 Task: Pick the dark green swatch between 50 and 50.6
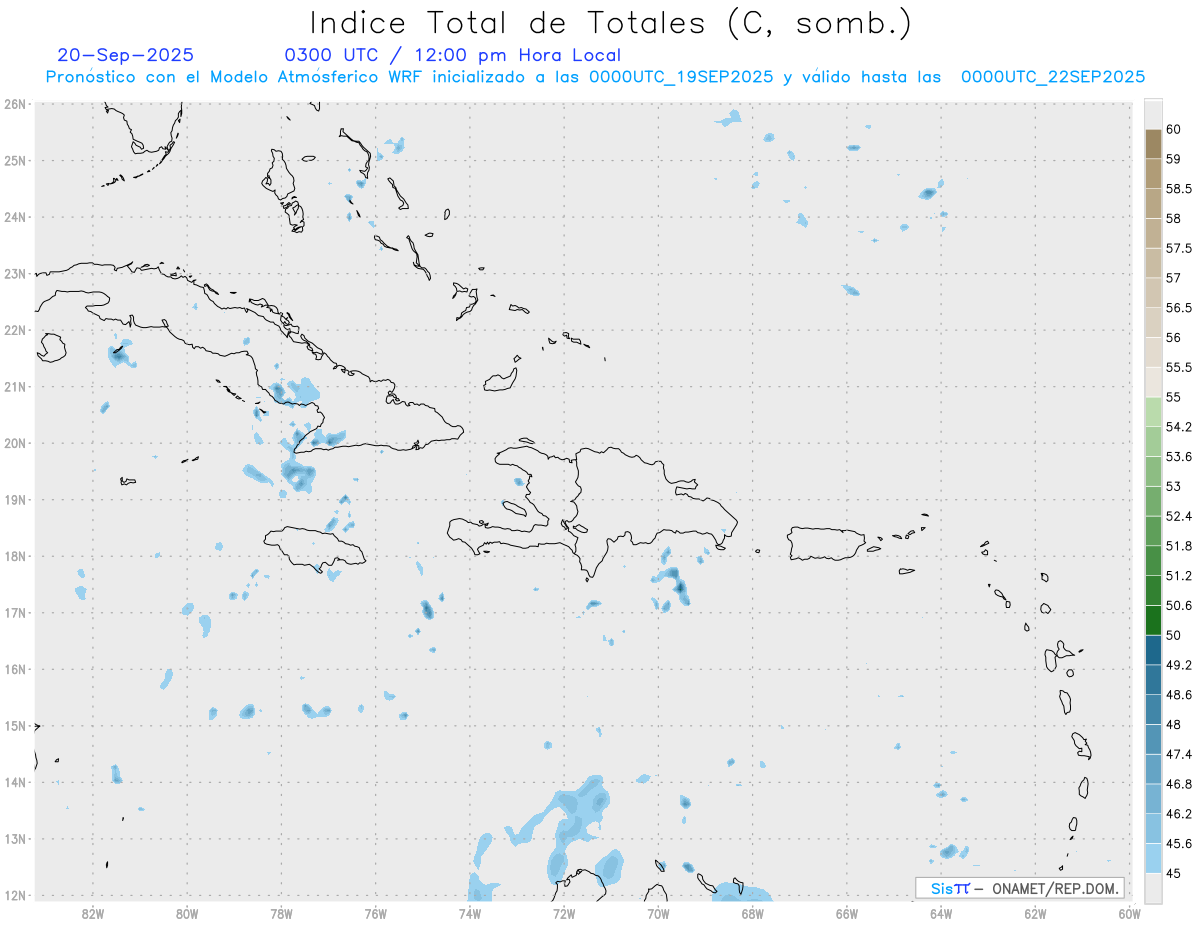(x=1153, y=620)
